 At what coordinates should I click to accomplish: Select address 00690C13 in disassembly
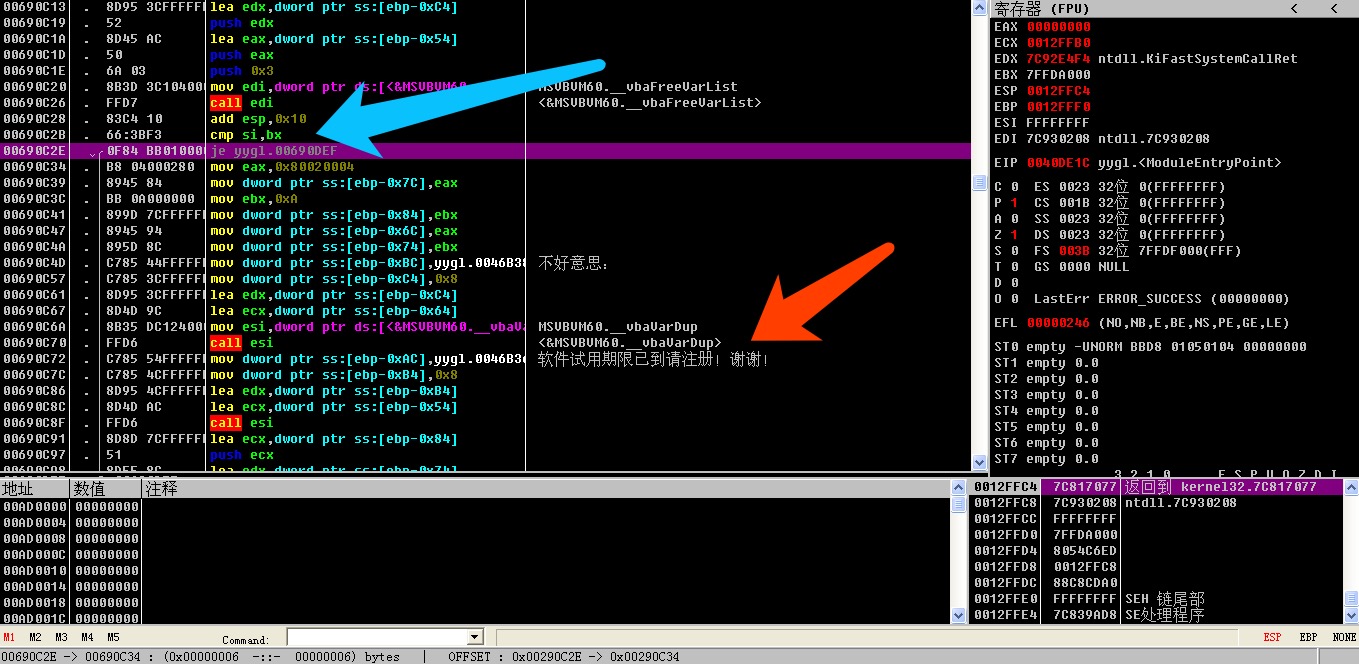[35, 7]
